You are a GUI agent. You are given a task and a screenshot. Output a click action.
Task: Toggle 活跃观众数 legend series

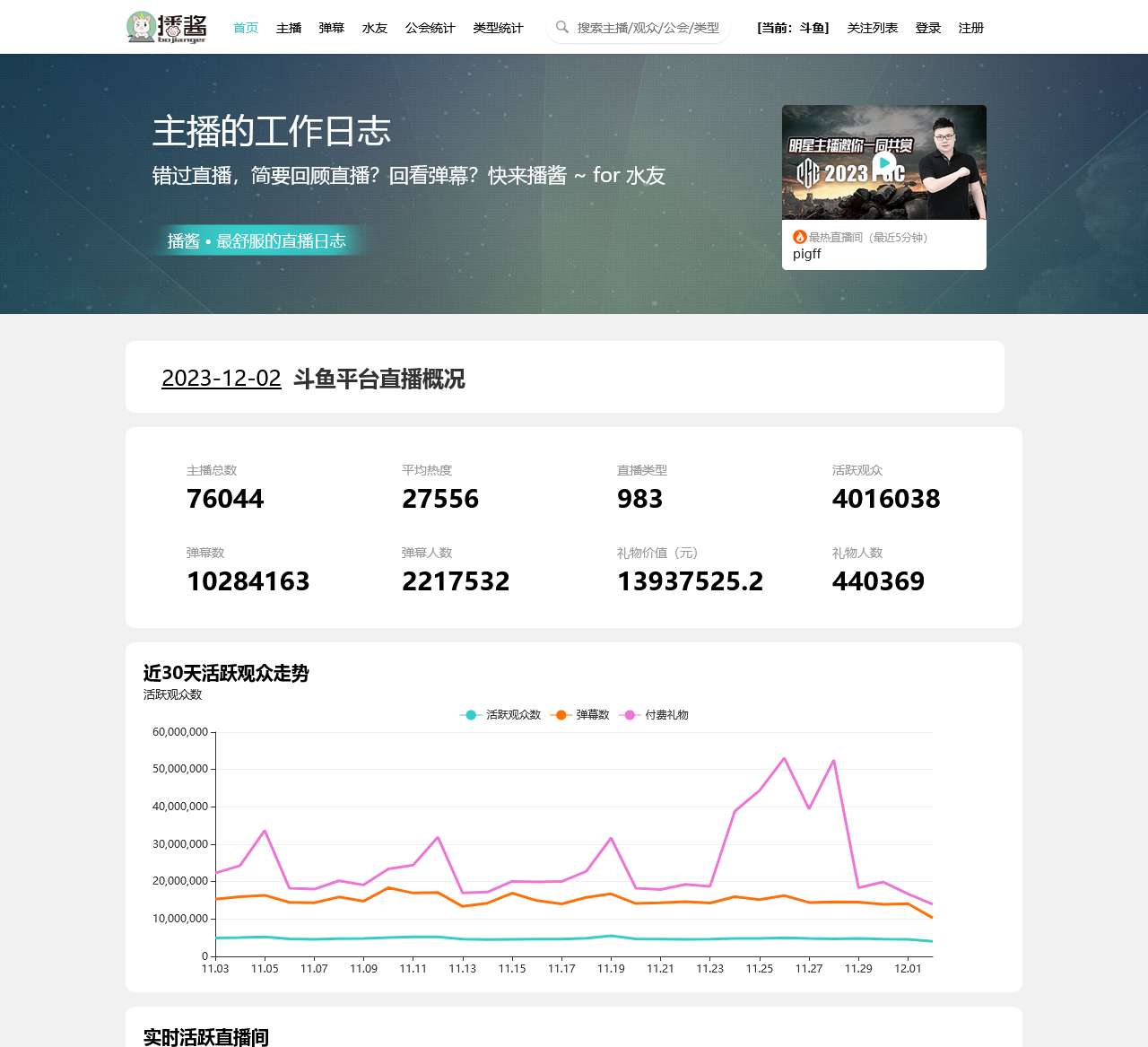500,715
